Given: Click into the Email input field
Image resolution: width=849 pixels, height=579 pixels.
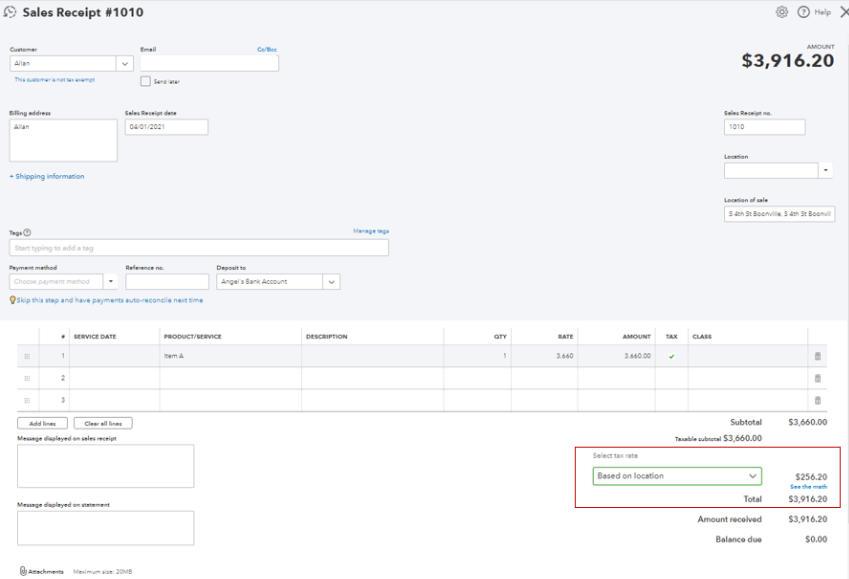Looking at the screenshot, I should click(210, 63).
